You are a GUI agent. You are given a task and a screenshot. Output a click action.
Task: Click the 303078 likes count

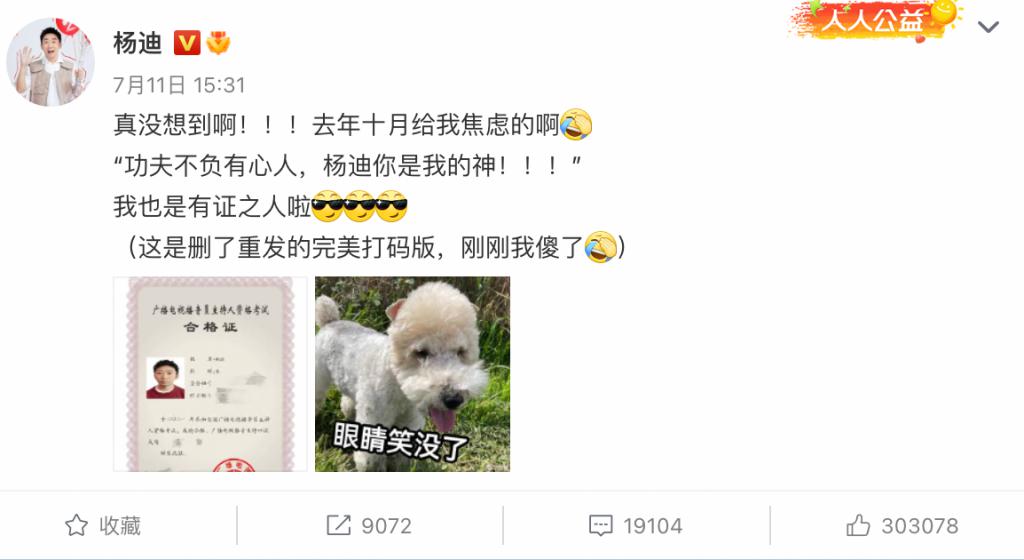coord(920,526)
